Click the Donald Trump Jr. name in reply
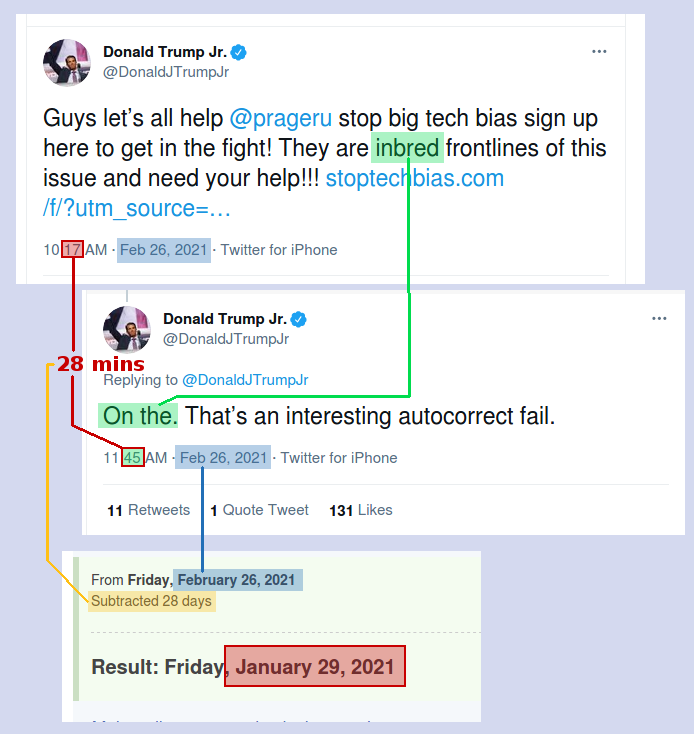 click(225, 319)
